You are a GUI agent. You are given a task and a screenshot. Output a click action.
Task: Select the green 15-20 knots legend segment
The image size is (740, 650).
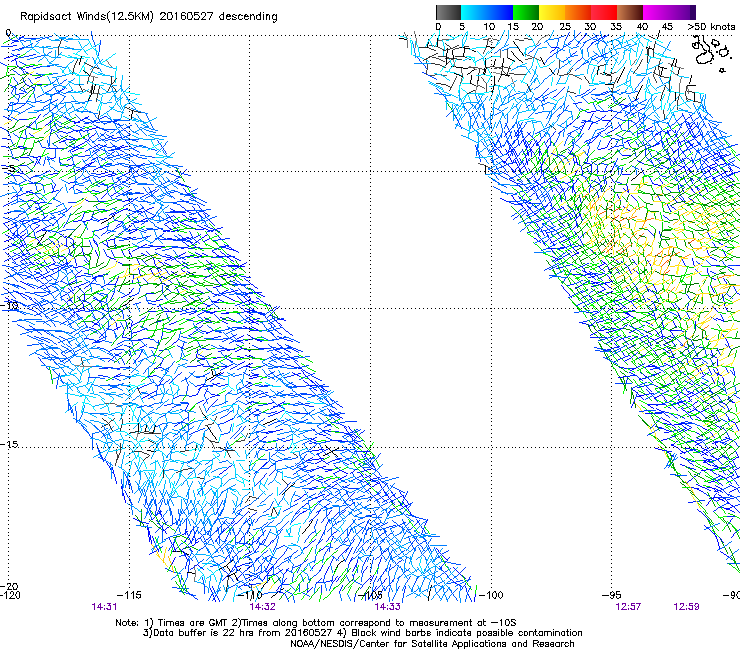pyautogui.click(x=526, y=12)
